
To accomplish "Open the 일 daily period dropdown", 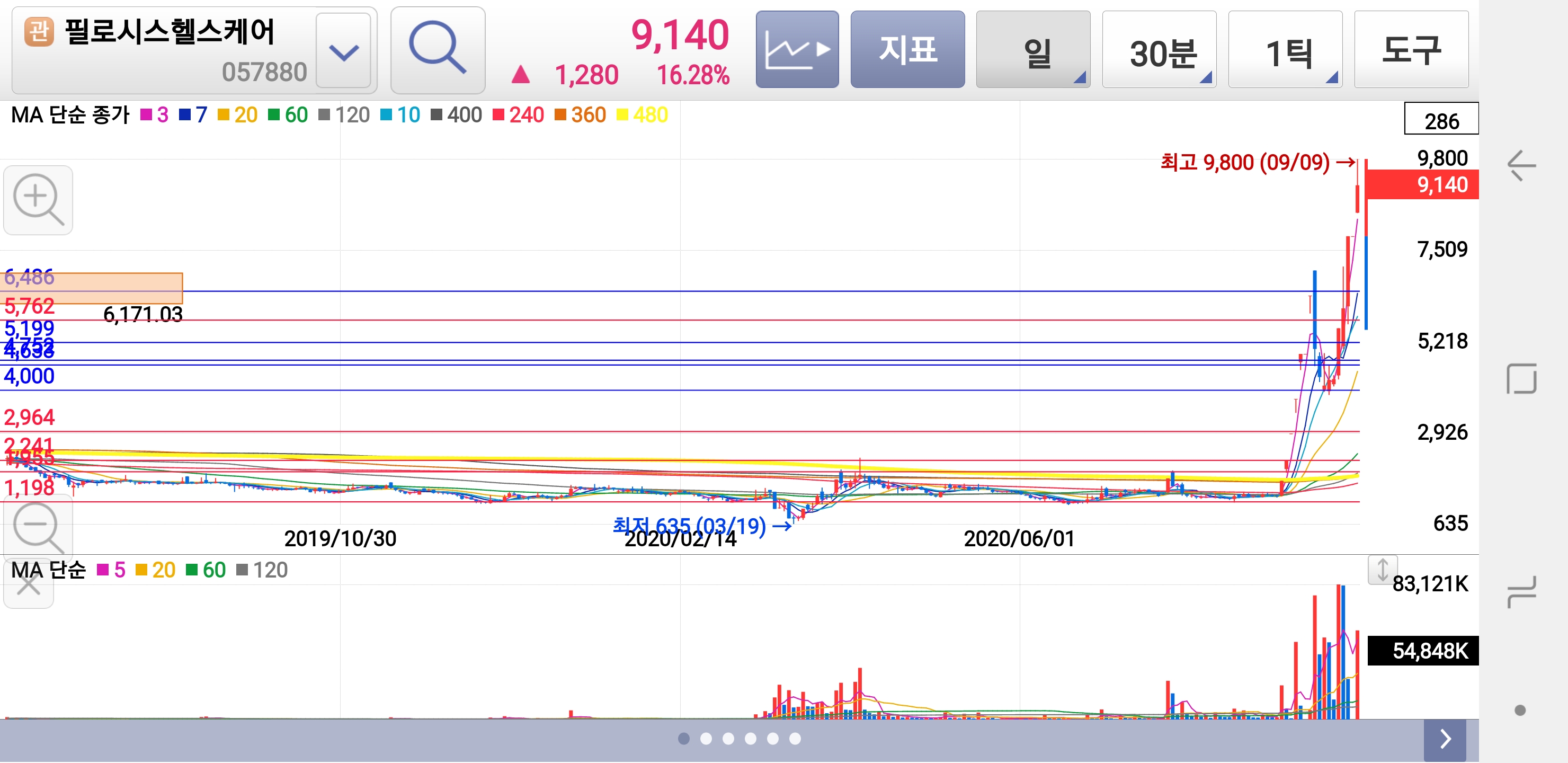I will point(1032,50).
